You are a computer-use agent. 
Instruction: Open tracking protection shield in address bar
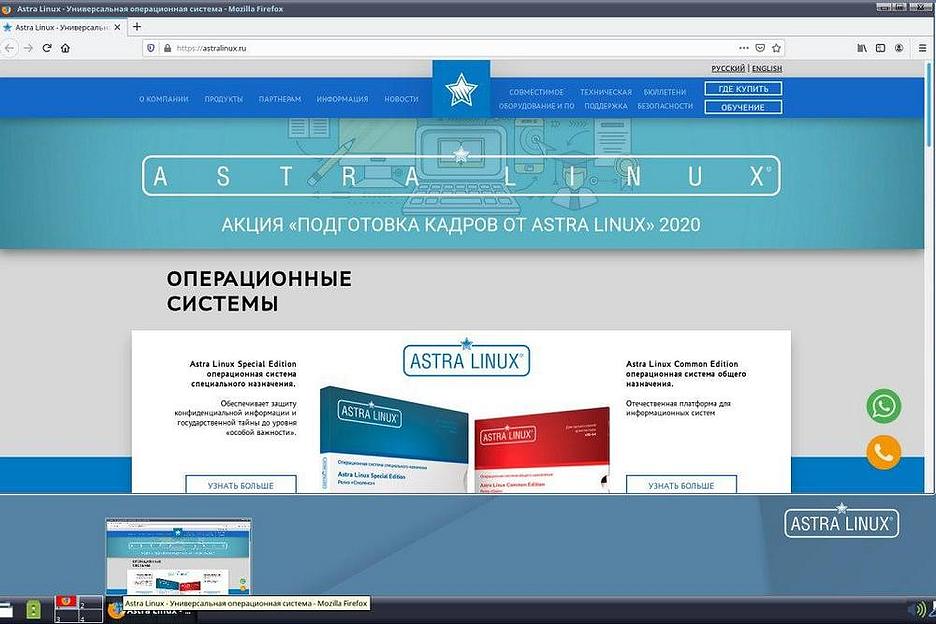[151, 48]
